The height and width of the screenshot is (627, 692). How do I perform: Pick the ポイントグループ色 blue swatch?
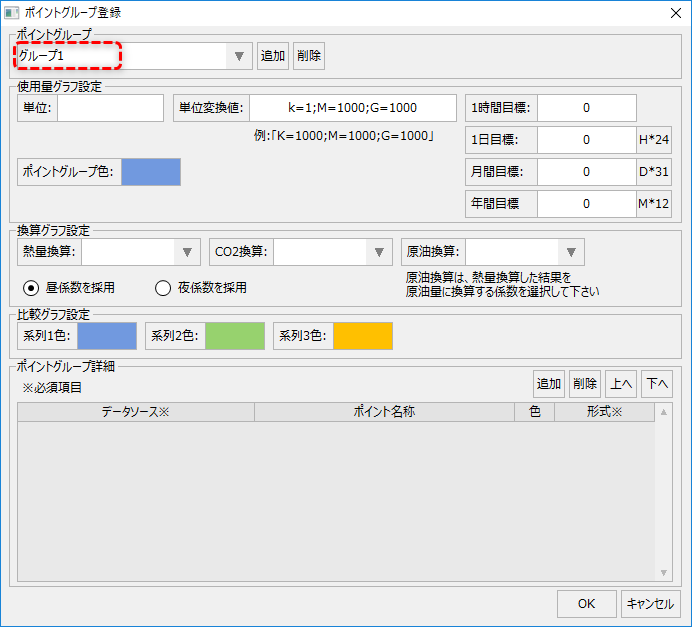[x=151, y=172]
